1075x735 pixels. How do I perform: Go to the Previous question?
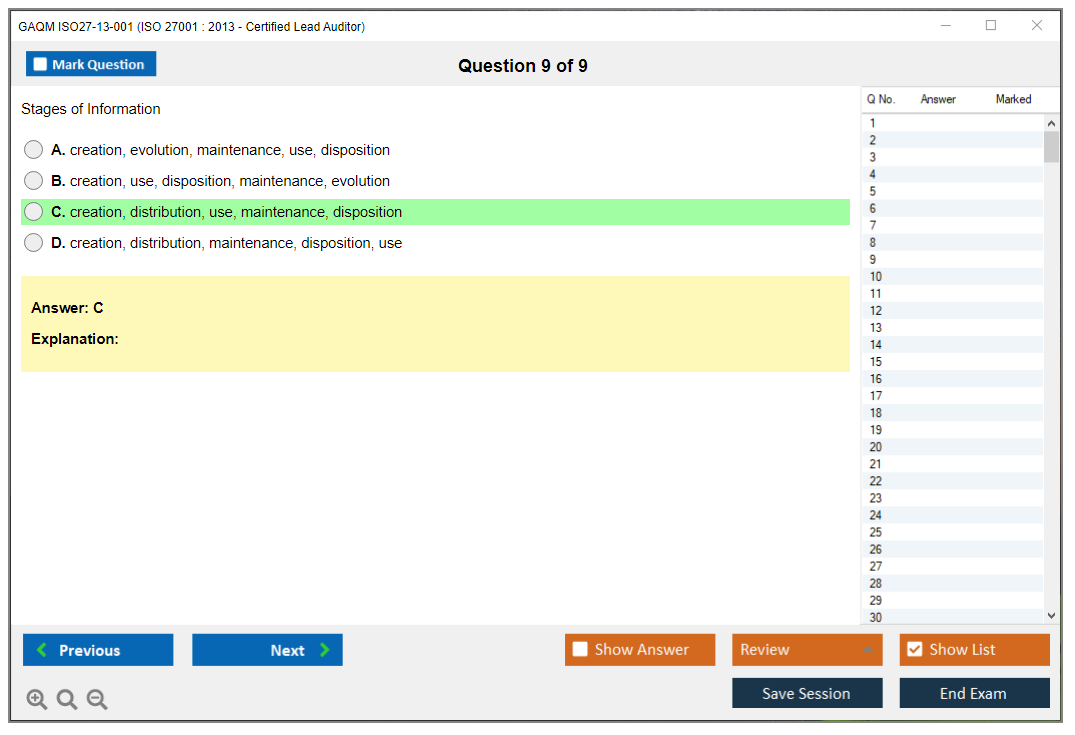pos(98,650)
